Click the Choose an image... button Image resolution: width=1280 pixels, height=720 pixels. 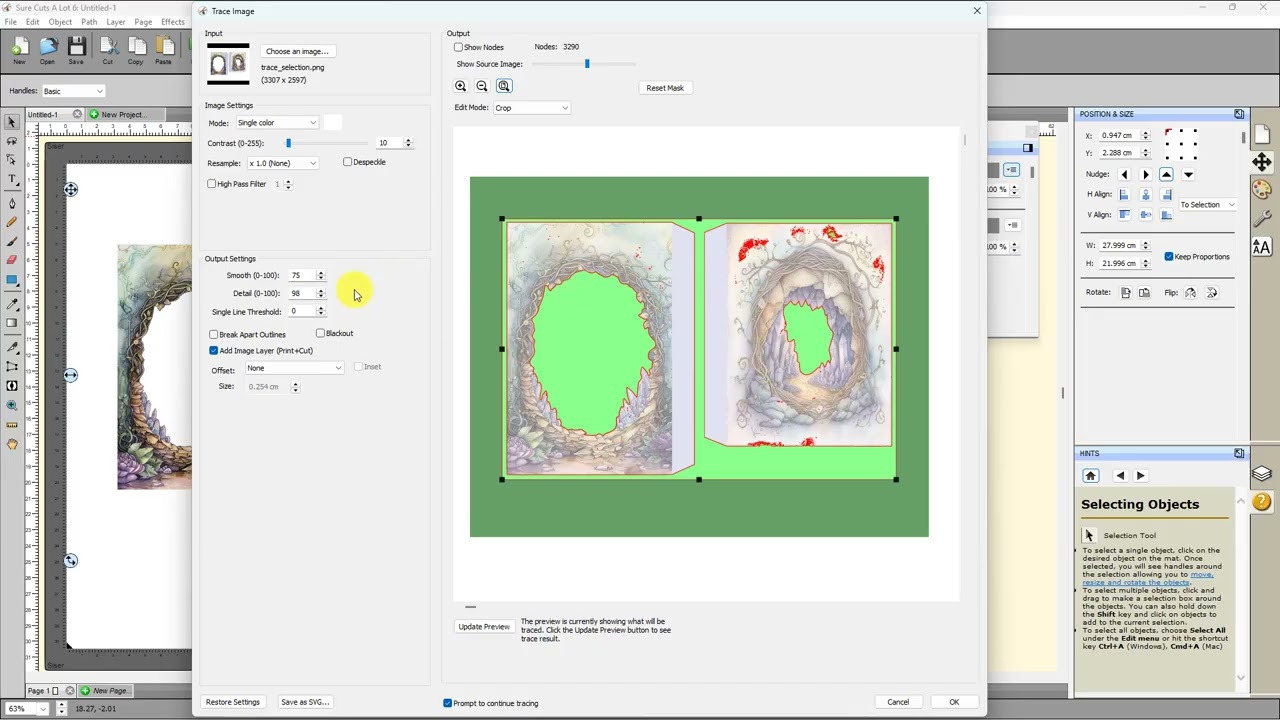pyautogui.click(x=297, y=51)
